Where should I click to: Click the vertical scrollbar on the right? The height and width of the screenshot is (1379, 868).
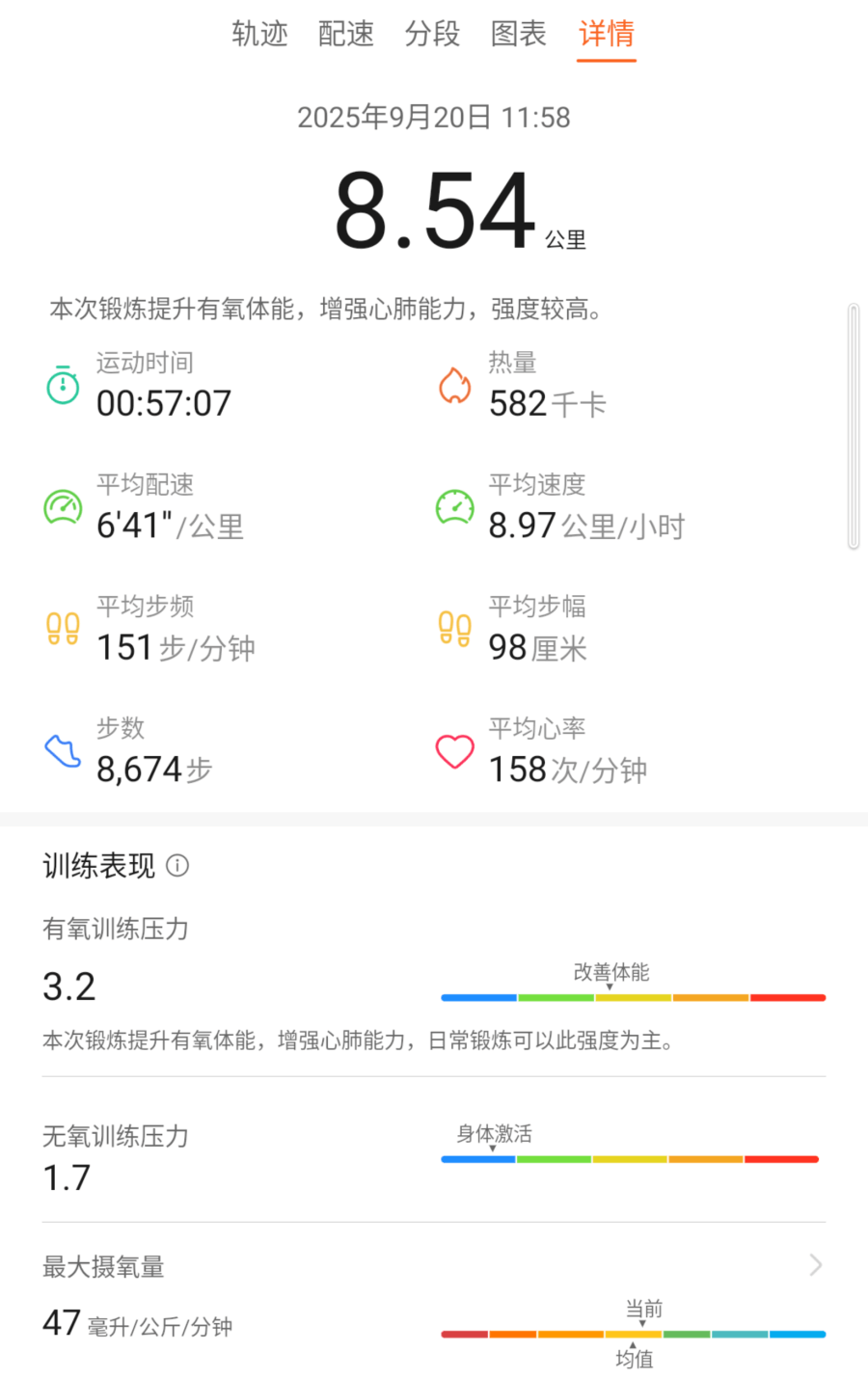tap(853, 426)
